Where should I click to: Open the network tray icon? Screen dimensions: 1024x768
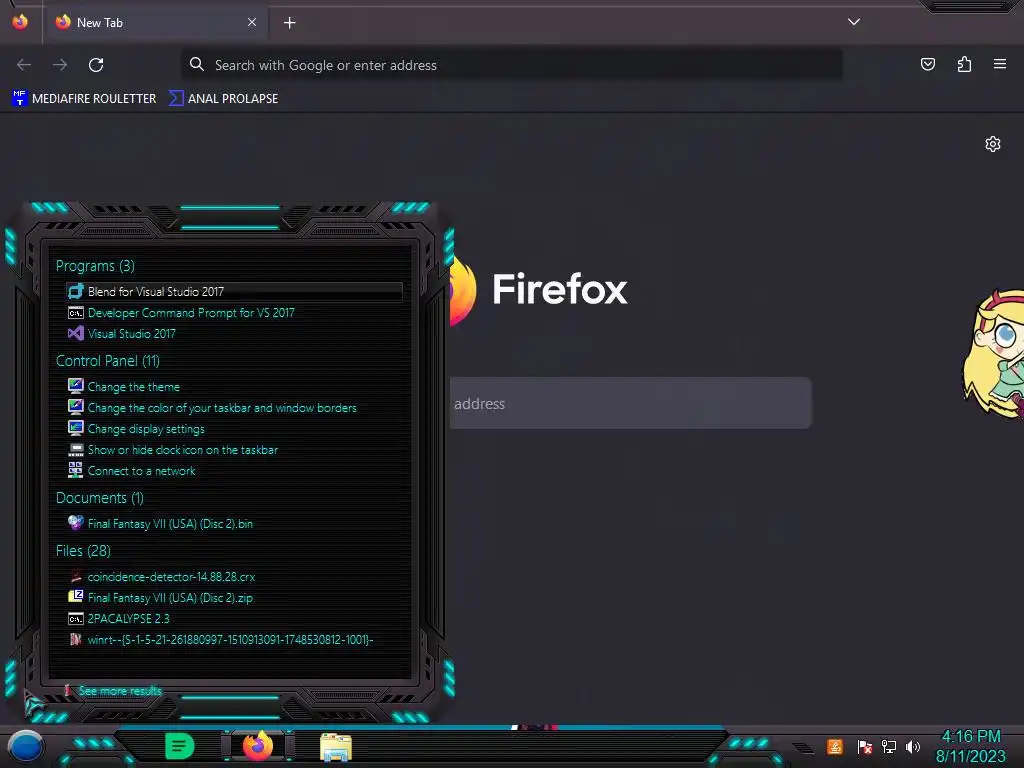[x=889, y=746]
